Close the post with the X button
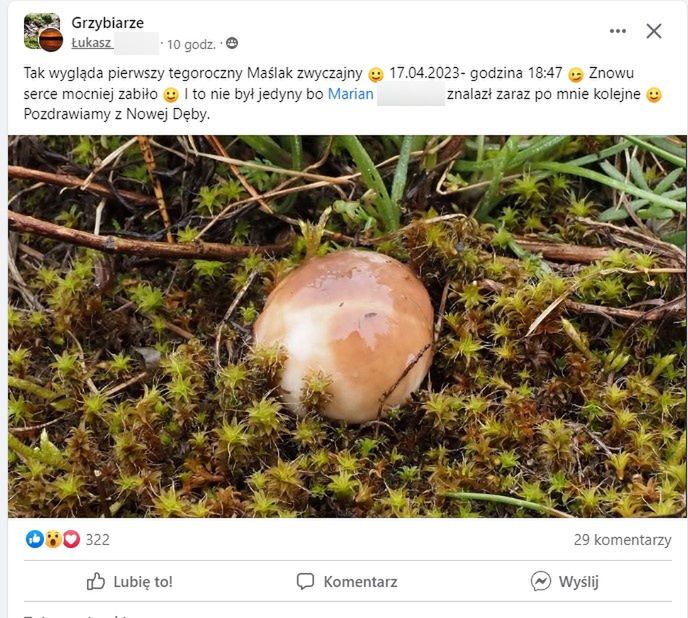 click(654, 31)
